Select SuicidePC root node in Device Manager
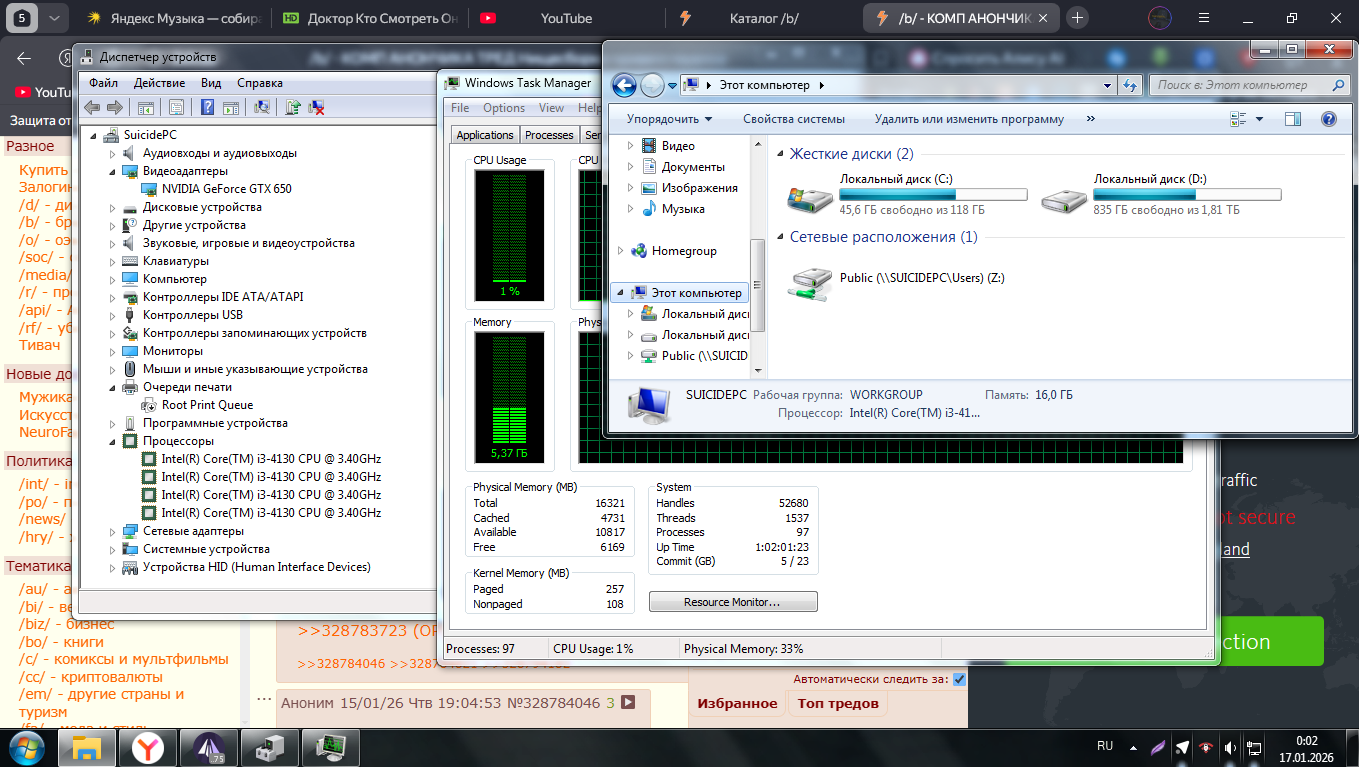This screenshot has width=1359, height=767. coord(150,135)
